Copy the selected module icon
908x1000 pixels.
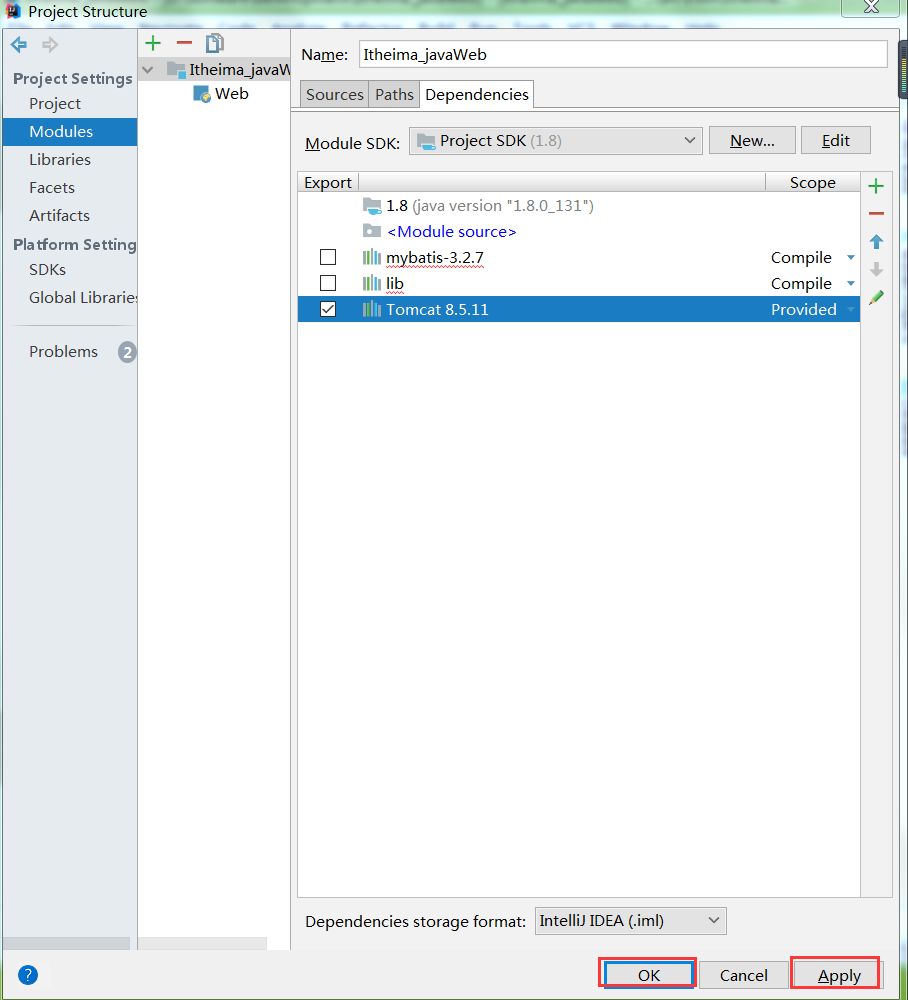tap(215, 43)
